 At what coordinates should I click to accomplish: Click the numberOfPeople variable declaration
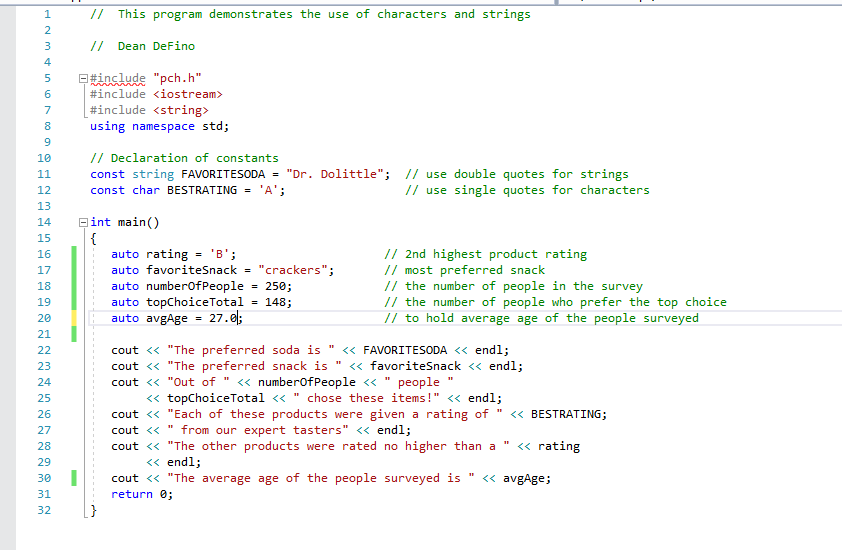click(x=195, y=286)
